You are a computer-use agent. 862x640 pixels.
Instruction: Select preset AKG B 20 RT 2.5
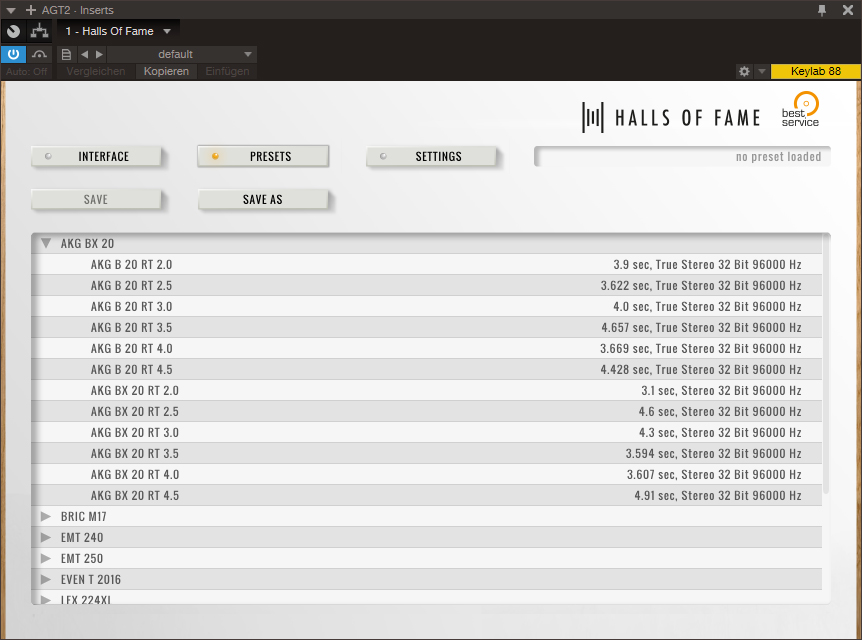point(427,285)
